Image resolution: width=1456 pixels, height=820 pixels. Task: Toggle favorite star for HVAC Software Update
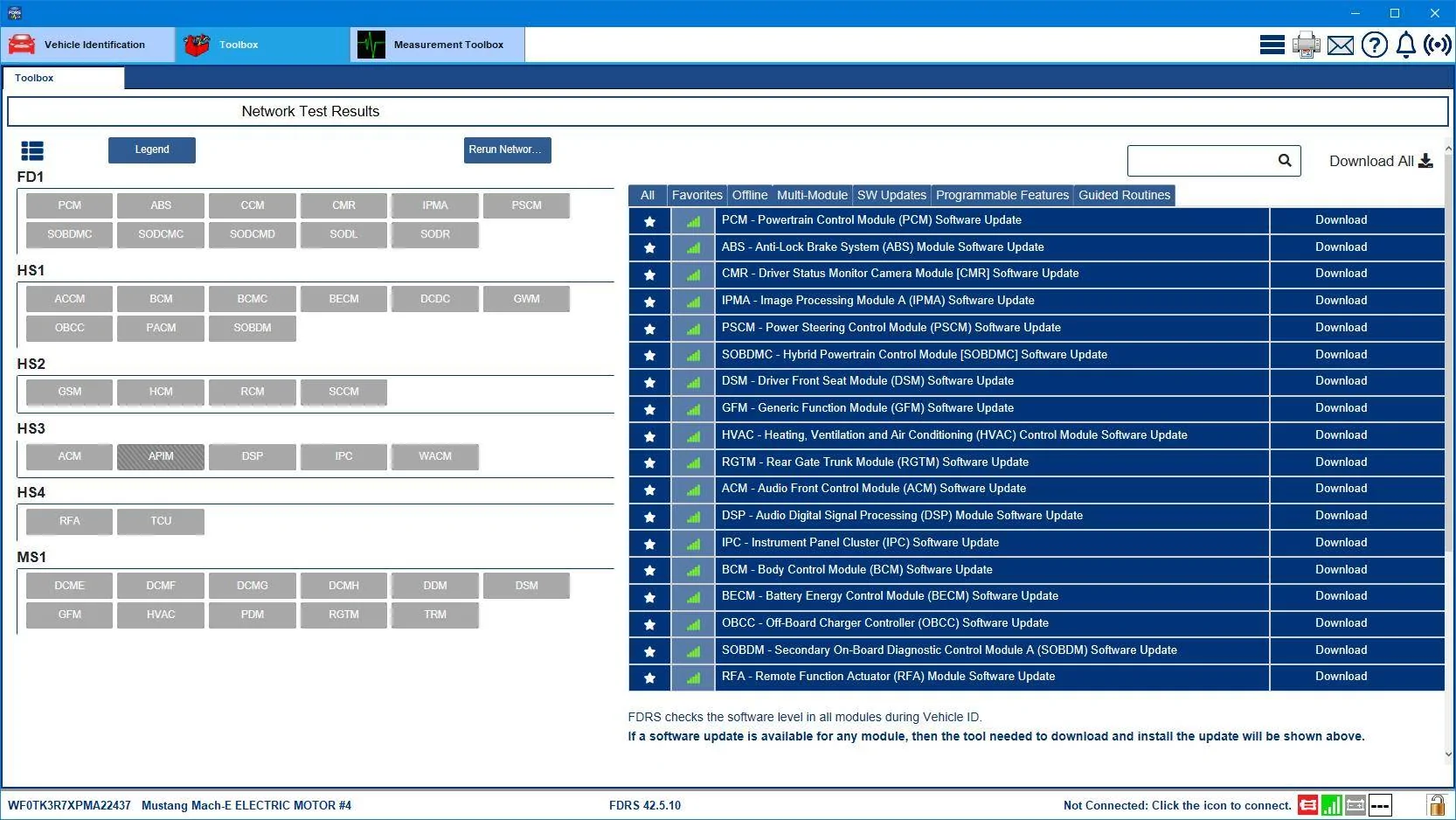(649, 436)
